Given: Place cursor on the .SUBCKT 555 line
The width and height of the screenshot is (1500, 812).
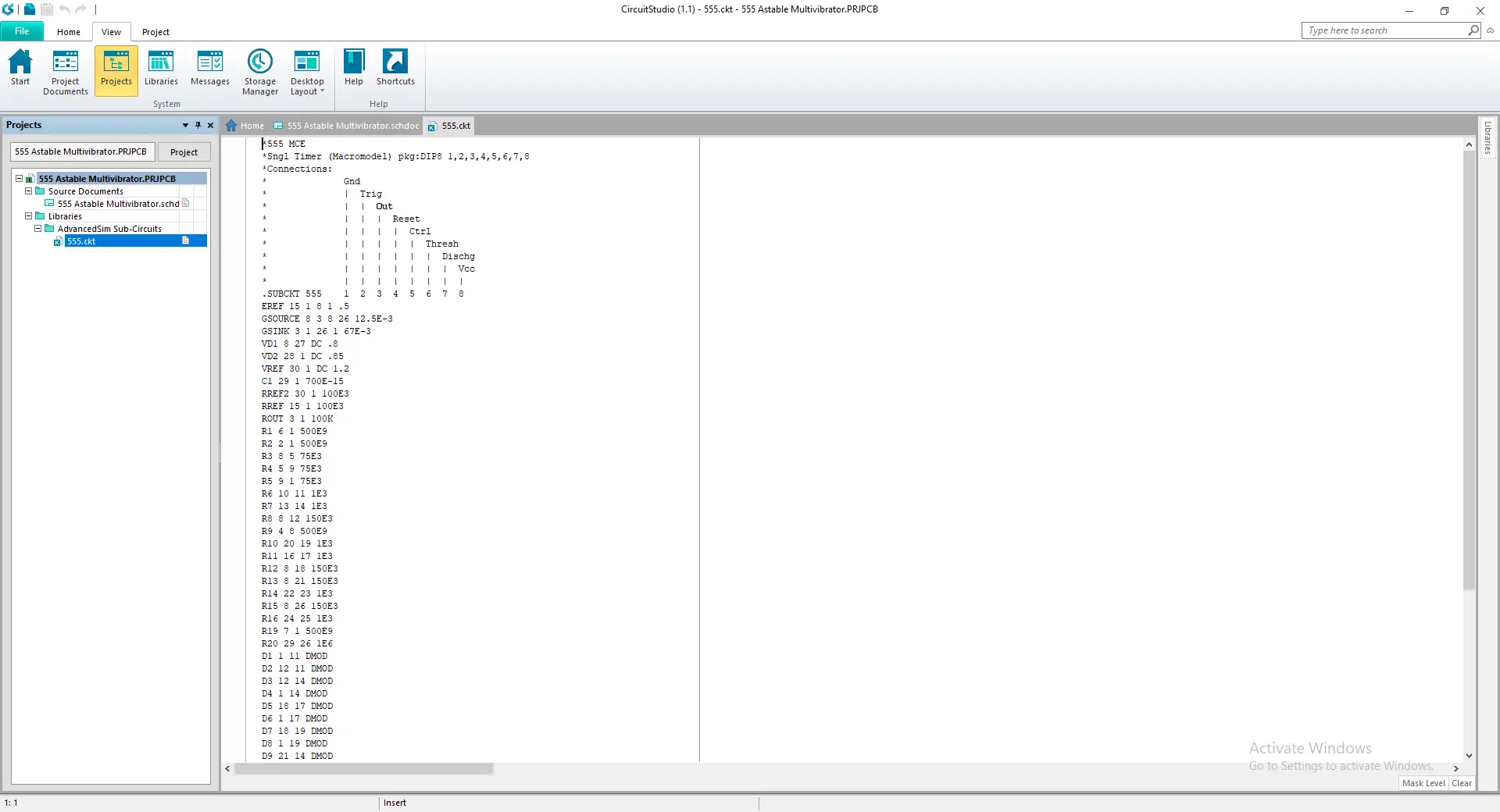Looking at the screenshot, I should [x=363, y=294].
